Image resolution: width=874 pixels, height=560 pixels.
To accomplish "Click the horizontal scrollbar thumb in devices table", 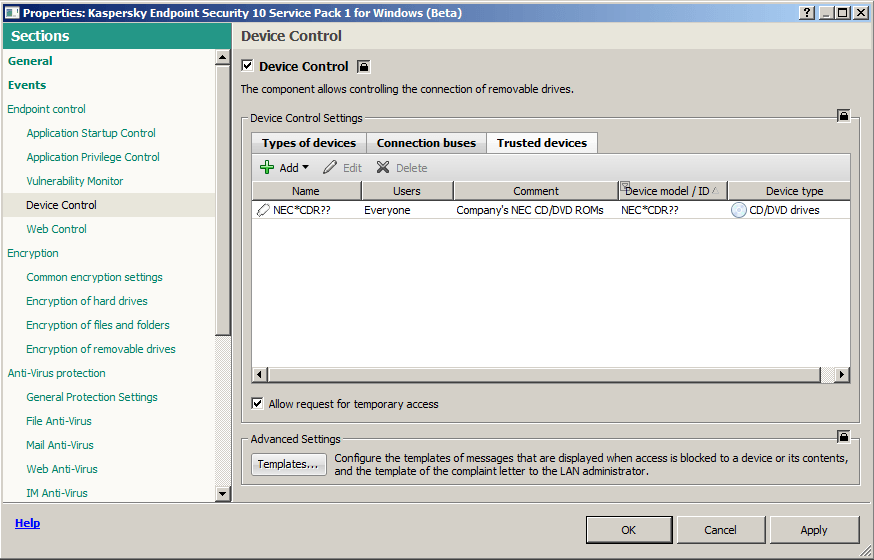I will (545, 374).
